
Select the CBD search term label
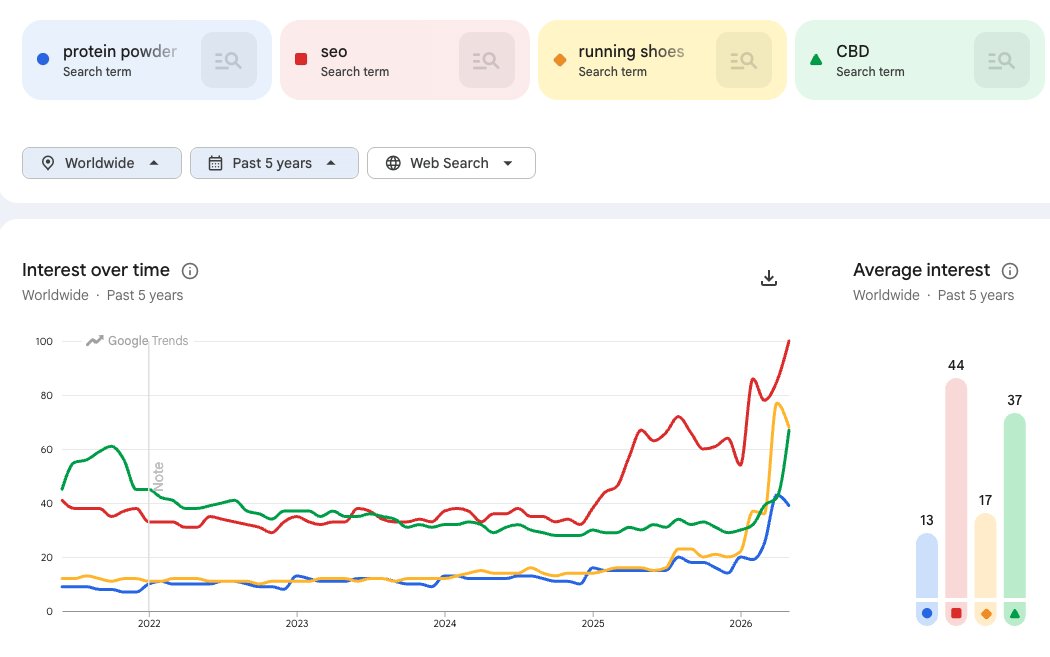[x=852, y=52]
